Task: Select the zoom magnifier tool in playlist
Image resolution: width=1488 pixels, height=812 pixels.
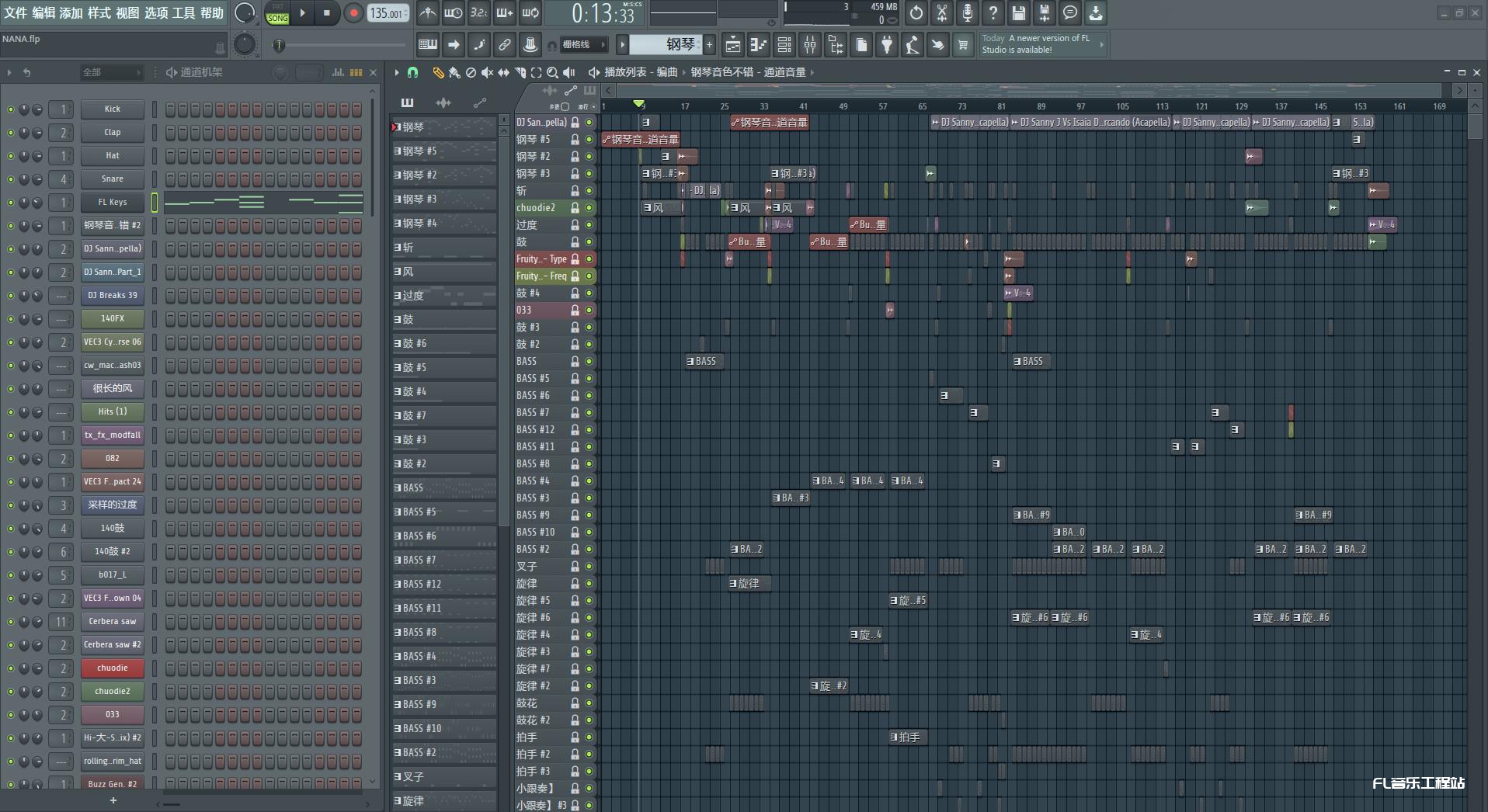Action: tap(552, 72)
